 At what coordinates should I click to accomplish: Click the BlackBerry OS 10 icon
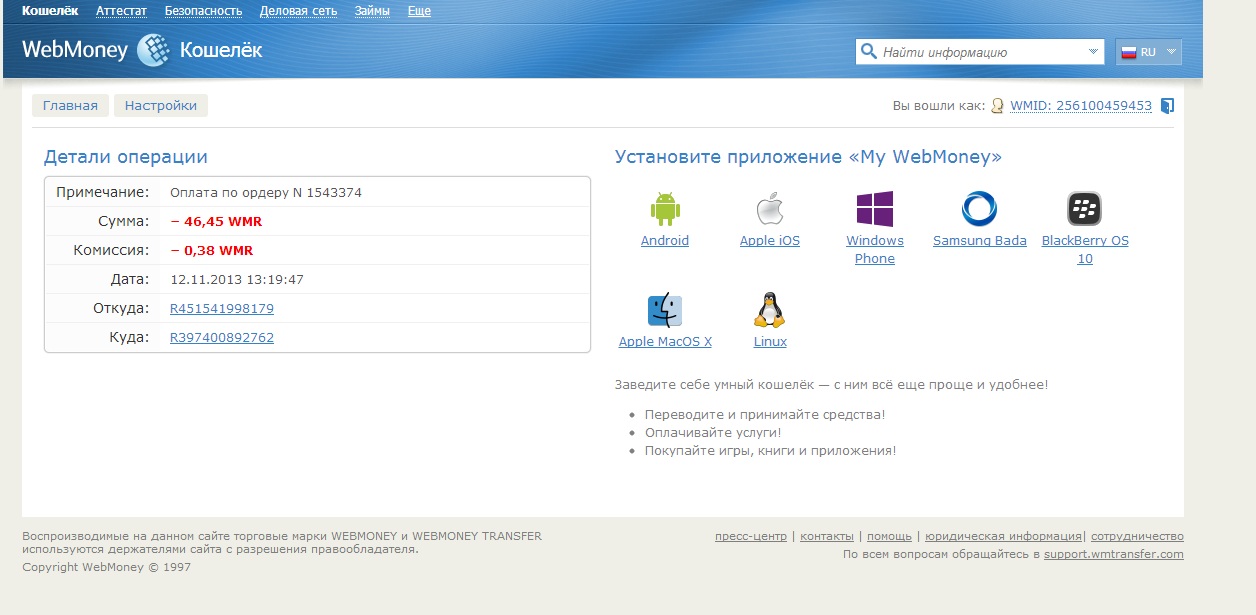[x=1085, y=209]
